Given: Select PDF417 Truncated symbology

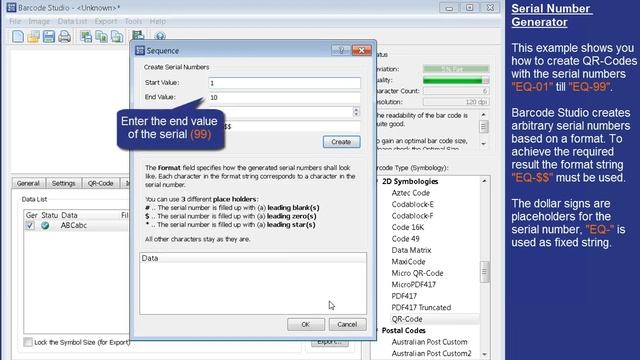Looking at the screenshot, I should coord(421,307).
